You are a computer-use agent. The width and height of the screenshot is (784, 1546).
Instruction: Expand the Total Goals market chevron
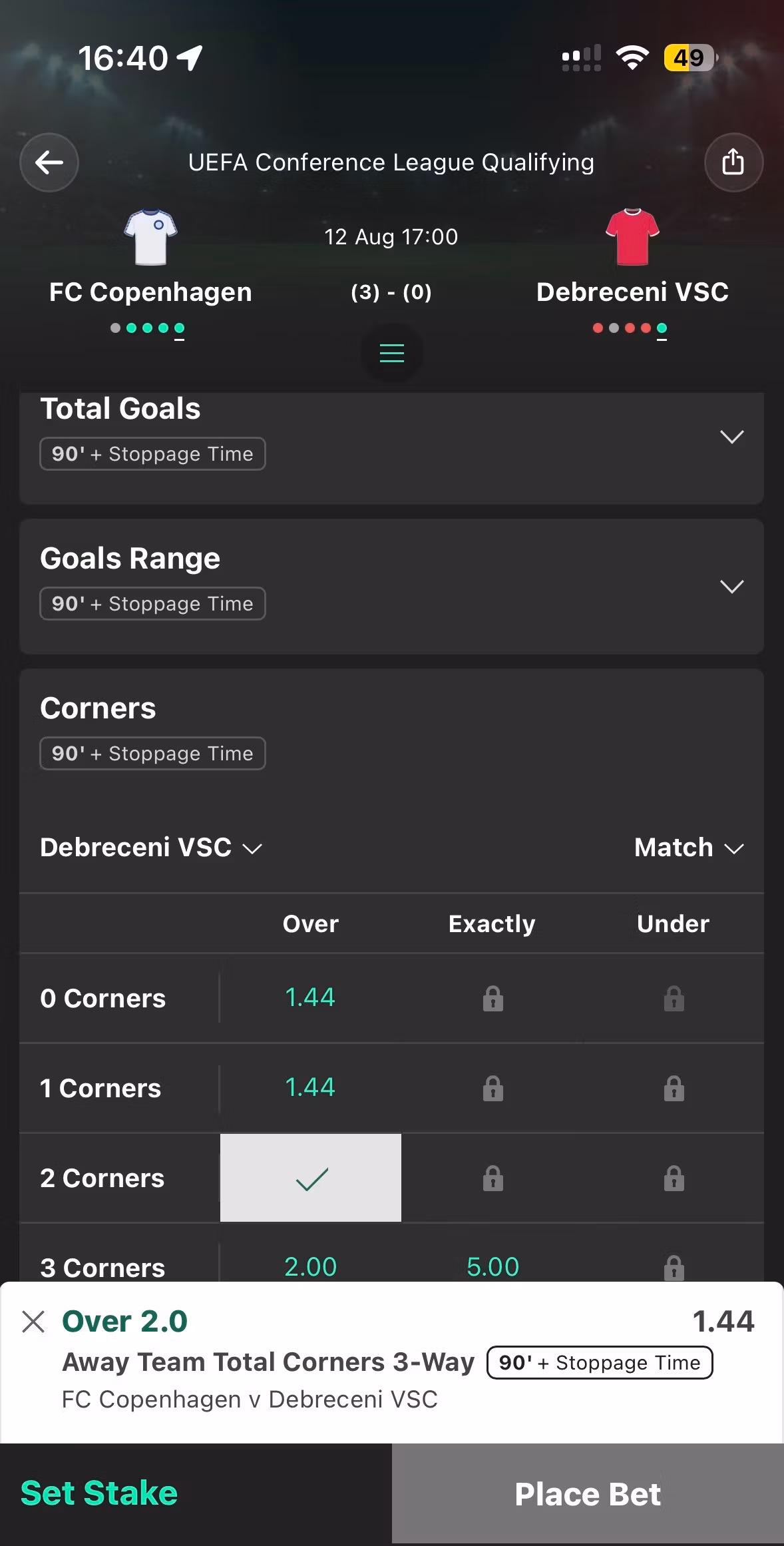coord(731,437)
